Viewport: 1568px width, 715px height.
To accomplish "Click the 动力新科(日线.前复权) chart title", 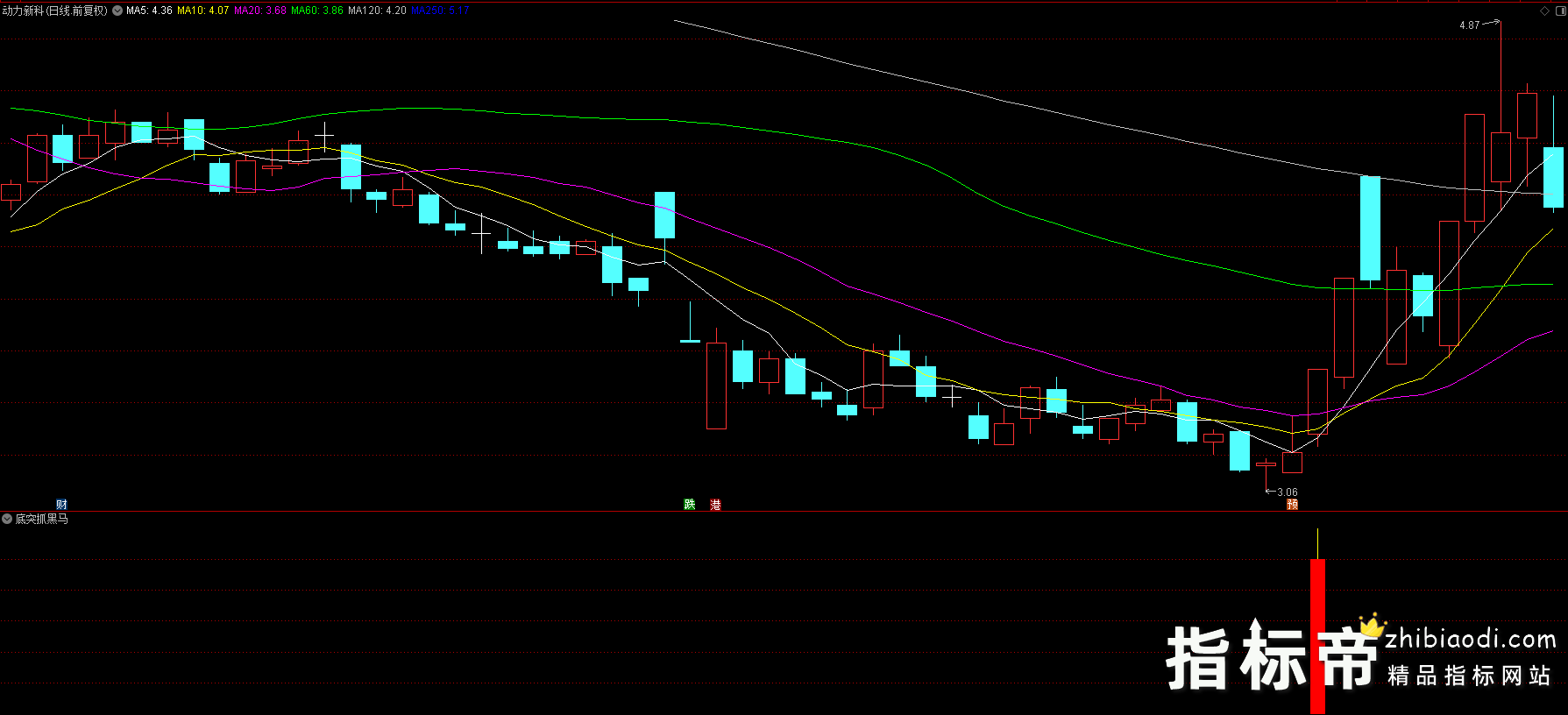I will point(55,11).
